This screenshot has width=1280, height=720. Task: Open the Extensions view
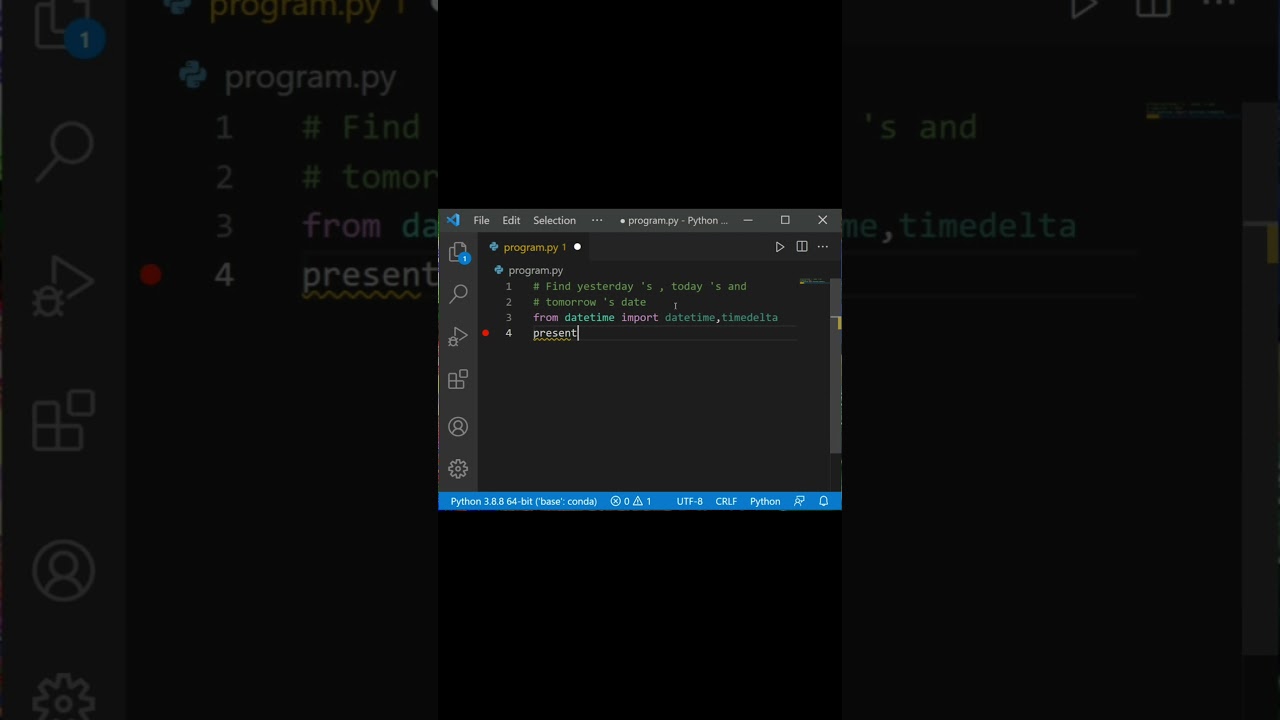(458, 379)
